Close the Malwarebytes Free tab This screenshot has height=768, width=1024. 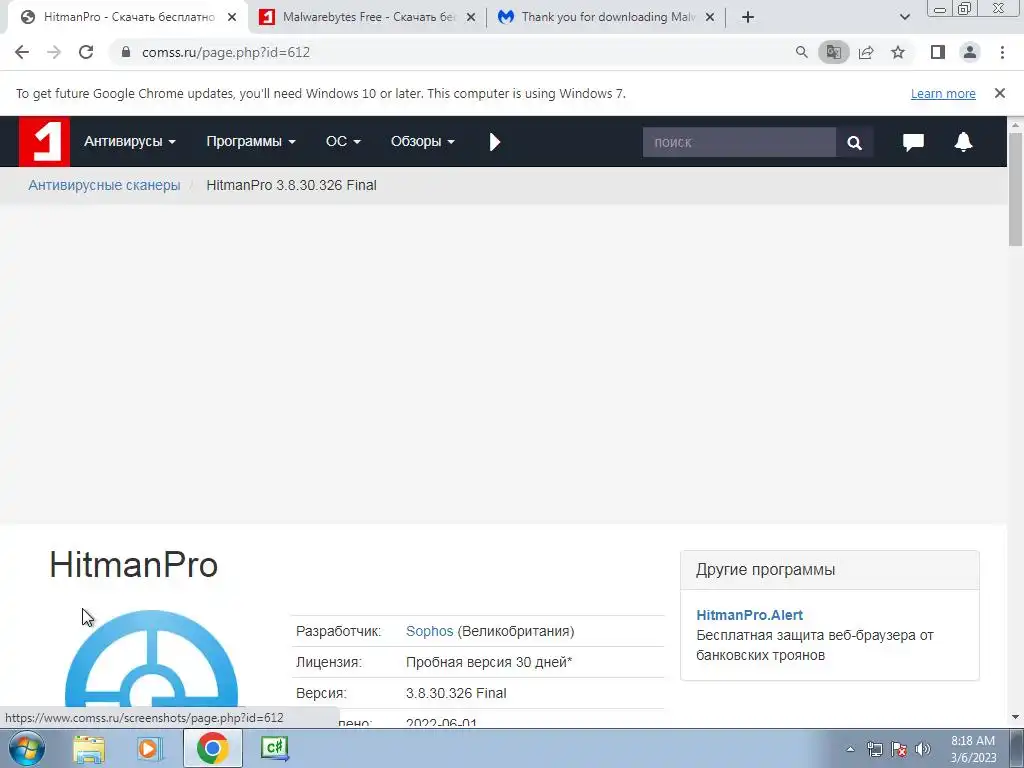coord(471,17)
